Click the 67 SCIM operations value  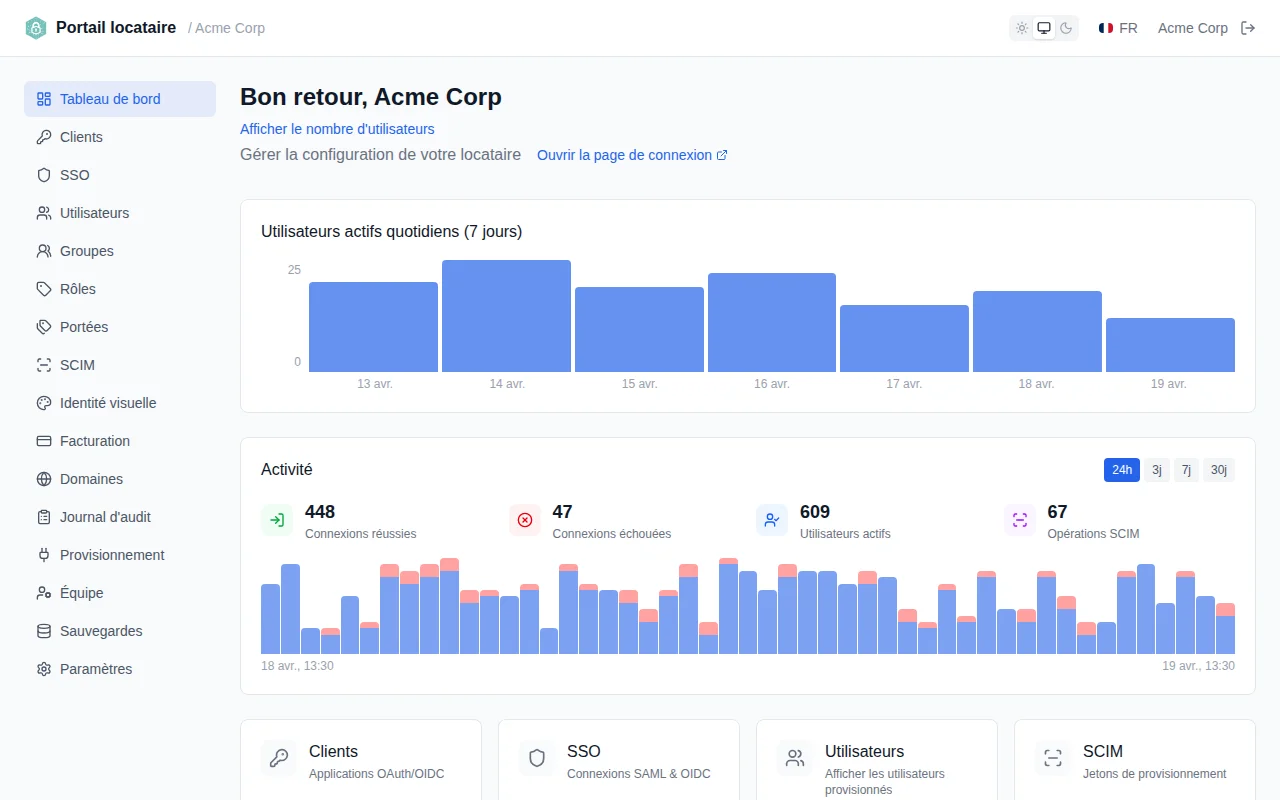(1057, 512)
